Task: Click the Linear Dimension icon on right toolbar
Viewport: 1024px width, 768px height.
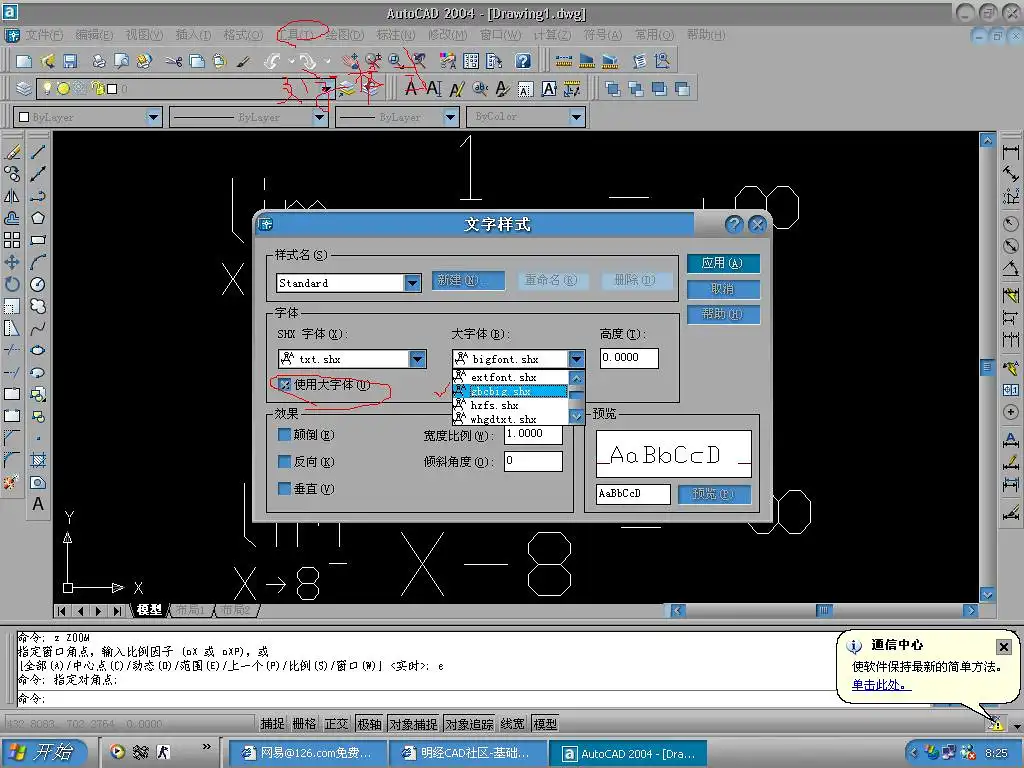Action: 1010,152
